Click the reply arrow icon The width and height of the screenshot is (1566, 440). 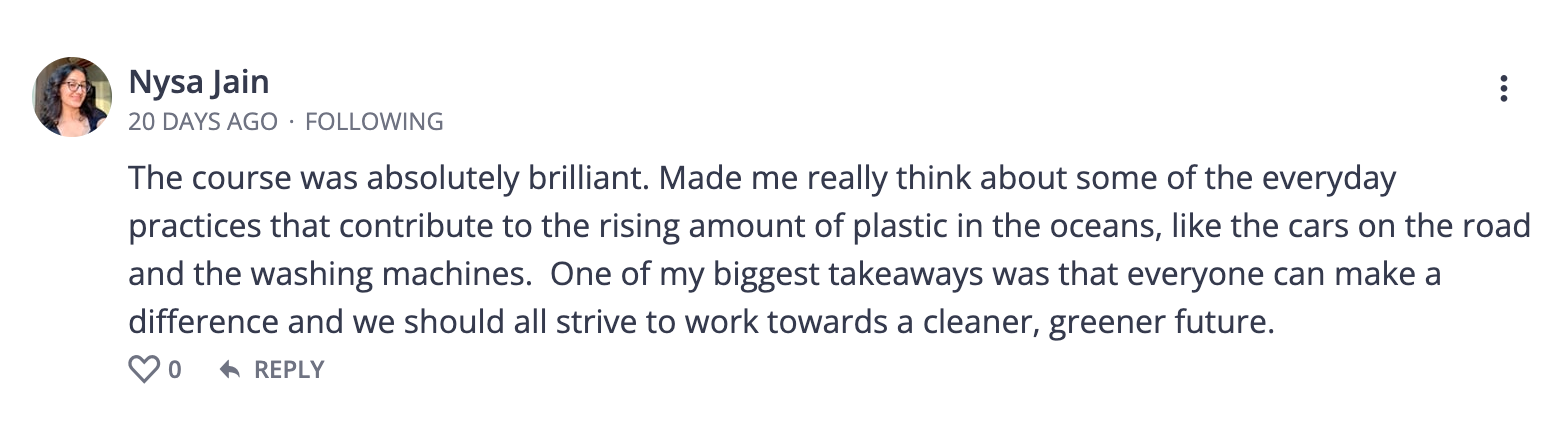point(230,370)
